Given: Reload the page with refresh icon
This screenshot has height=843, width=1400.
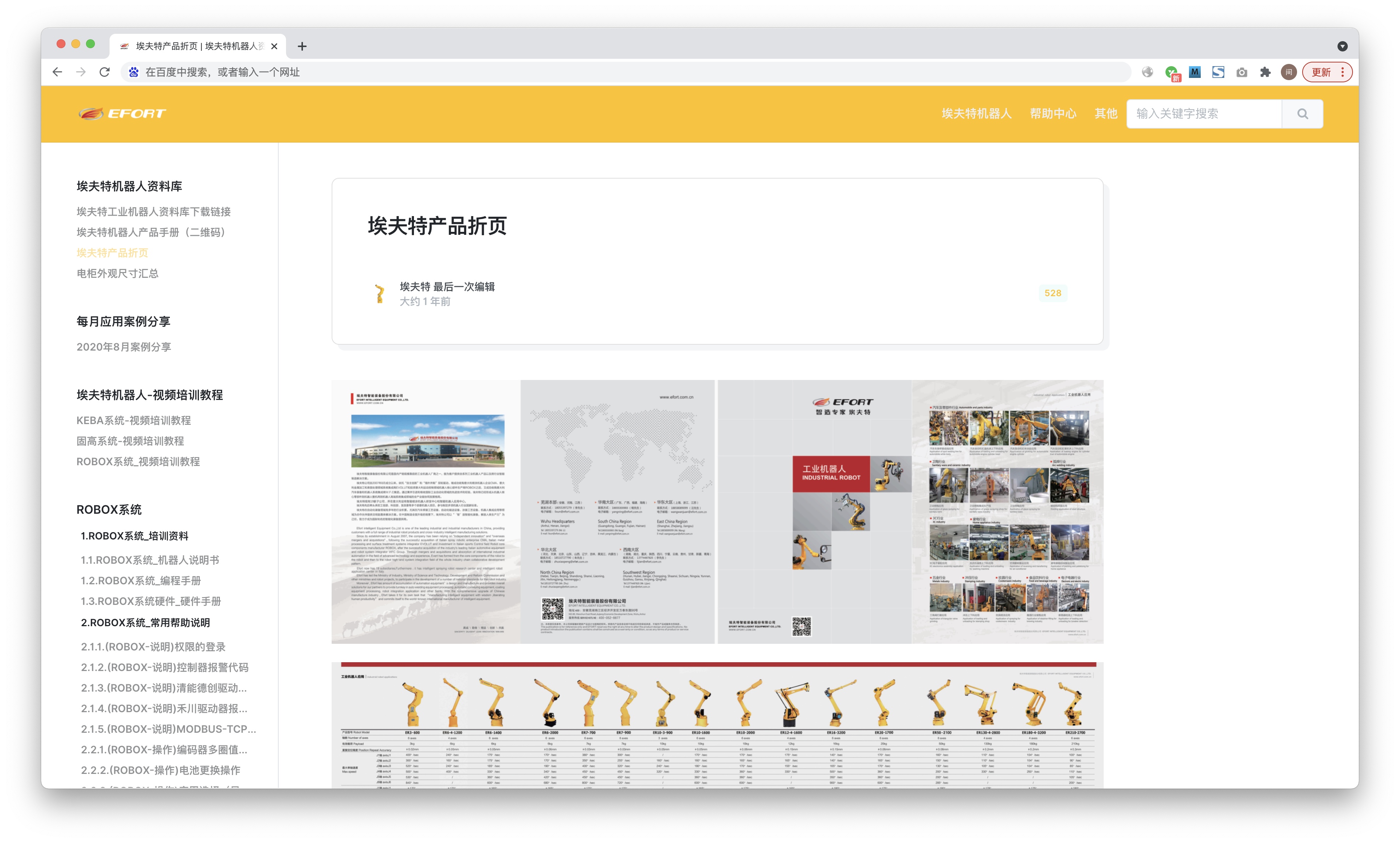Looking at the screenshot, I should (104, 72).
